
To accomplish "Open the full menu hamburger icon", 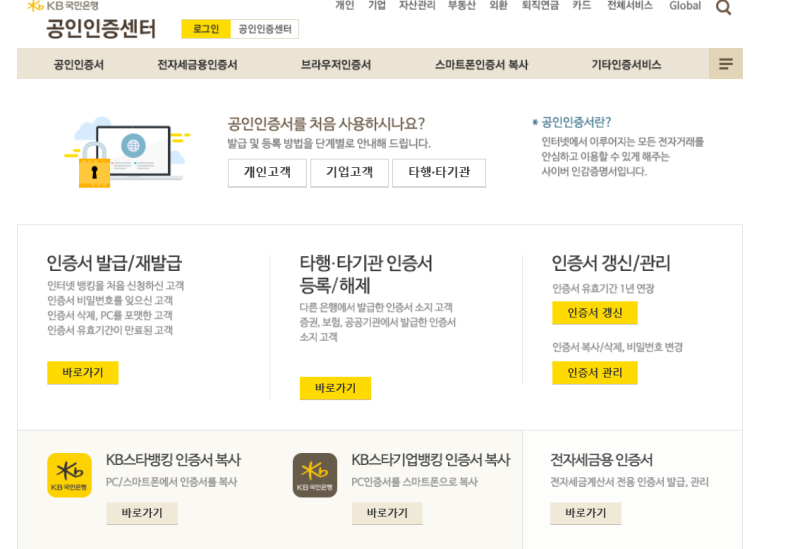I will tap(726, 64).
